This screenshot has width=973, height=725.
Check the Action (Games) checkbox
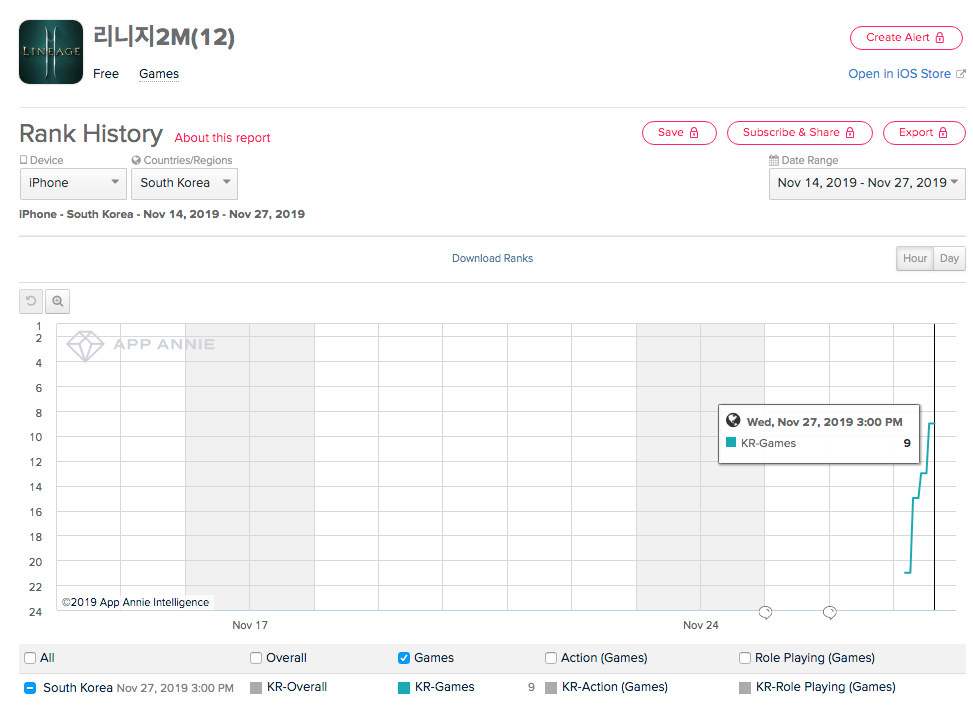coord(550,658)
